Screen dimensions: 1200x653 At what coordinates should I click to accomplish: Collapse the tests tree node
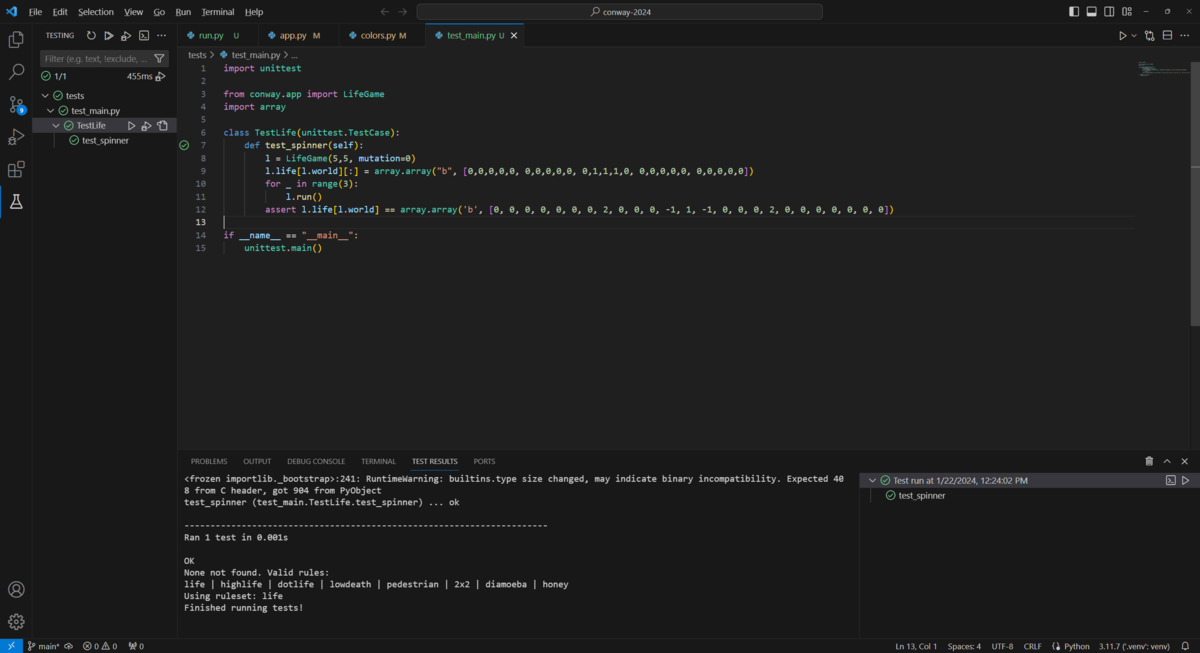tap(45, 95)
